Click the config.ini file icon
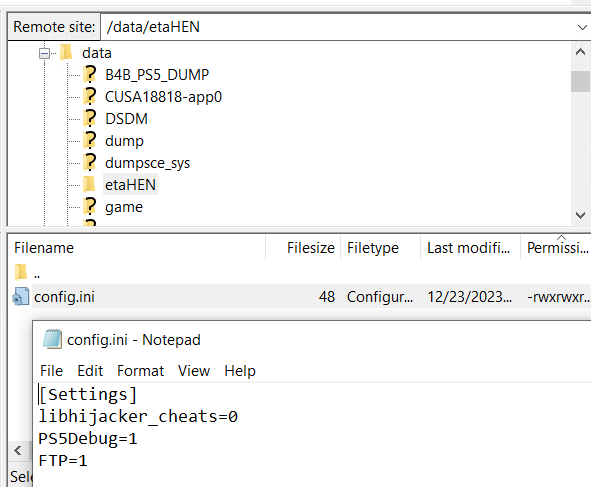The width and height of the screenshot is (591, 487). 21,297
